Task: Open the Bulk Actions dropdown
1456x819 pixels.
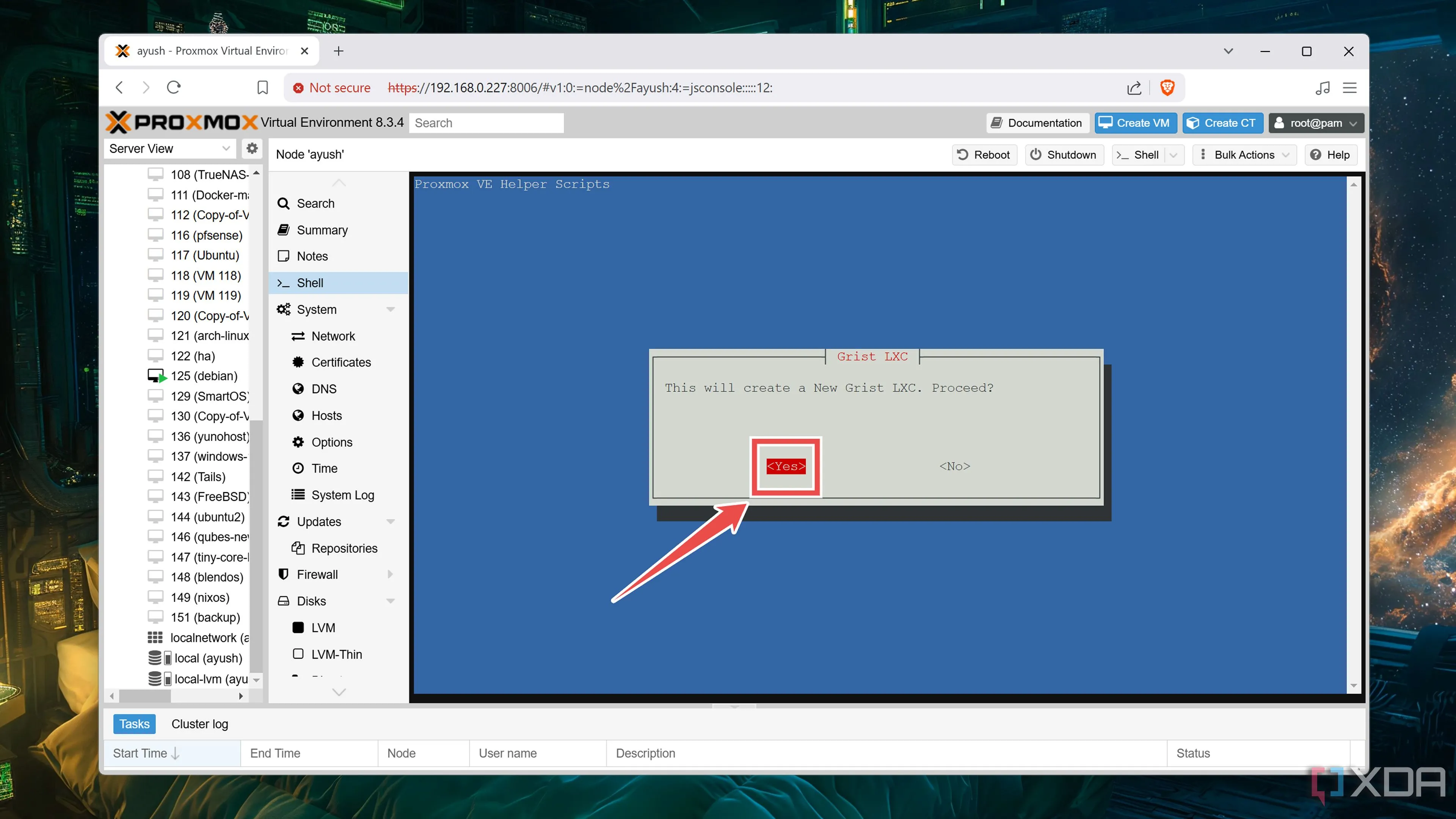Action: (1245, 155)
